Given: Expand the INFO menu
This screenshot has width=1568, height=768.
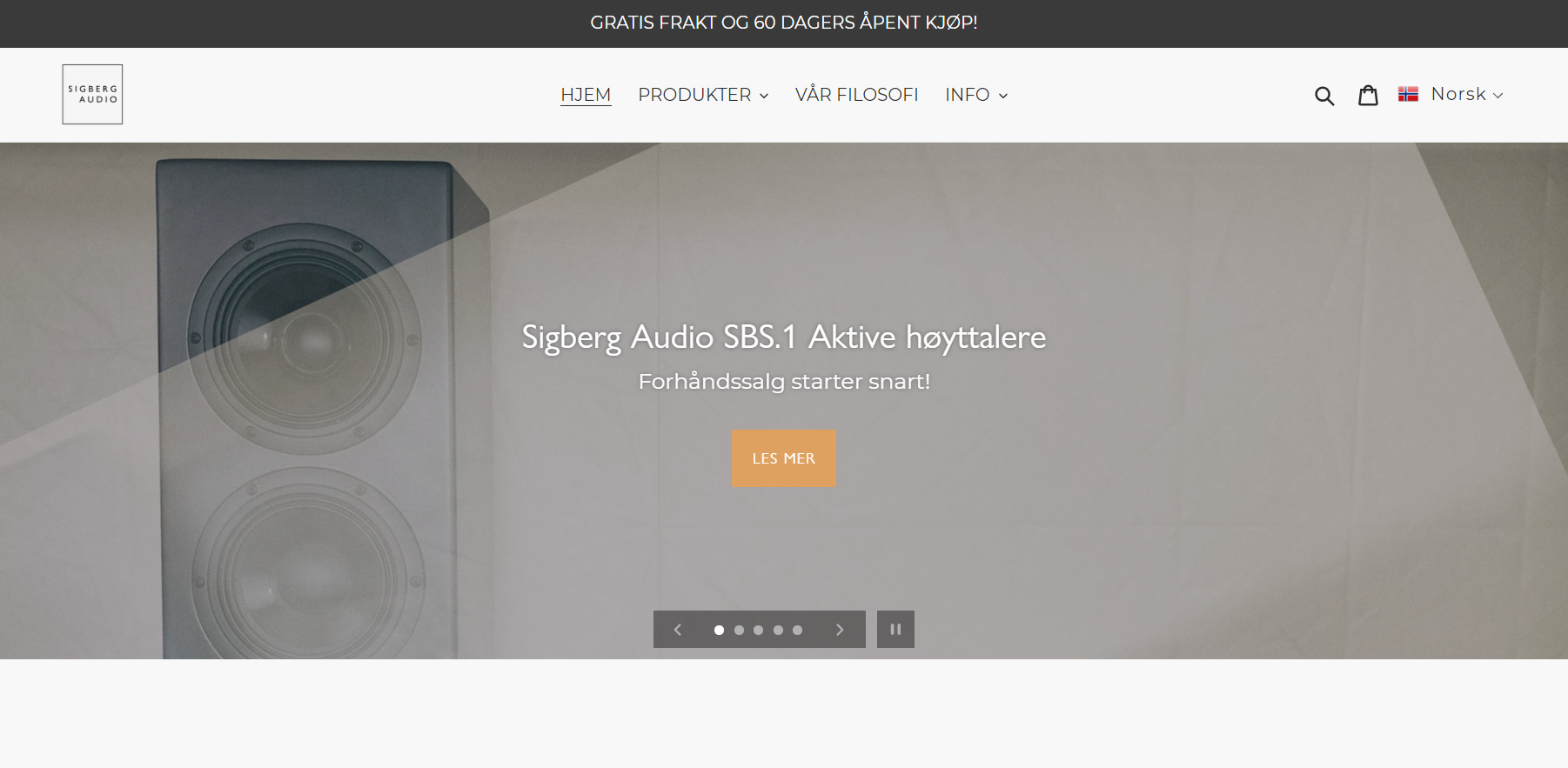Looking at the screenshot, I should pos(976,95).
